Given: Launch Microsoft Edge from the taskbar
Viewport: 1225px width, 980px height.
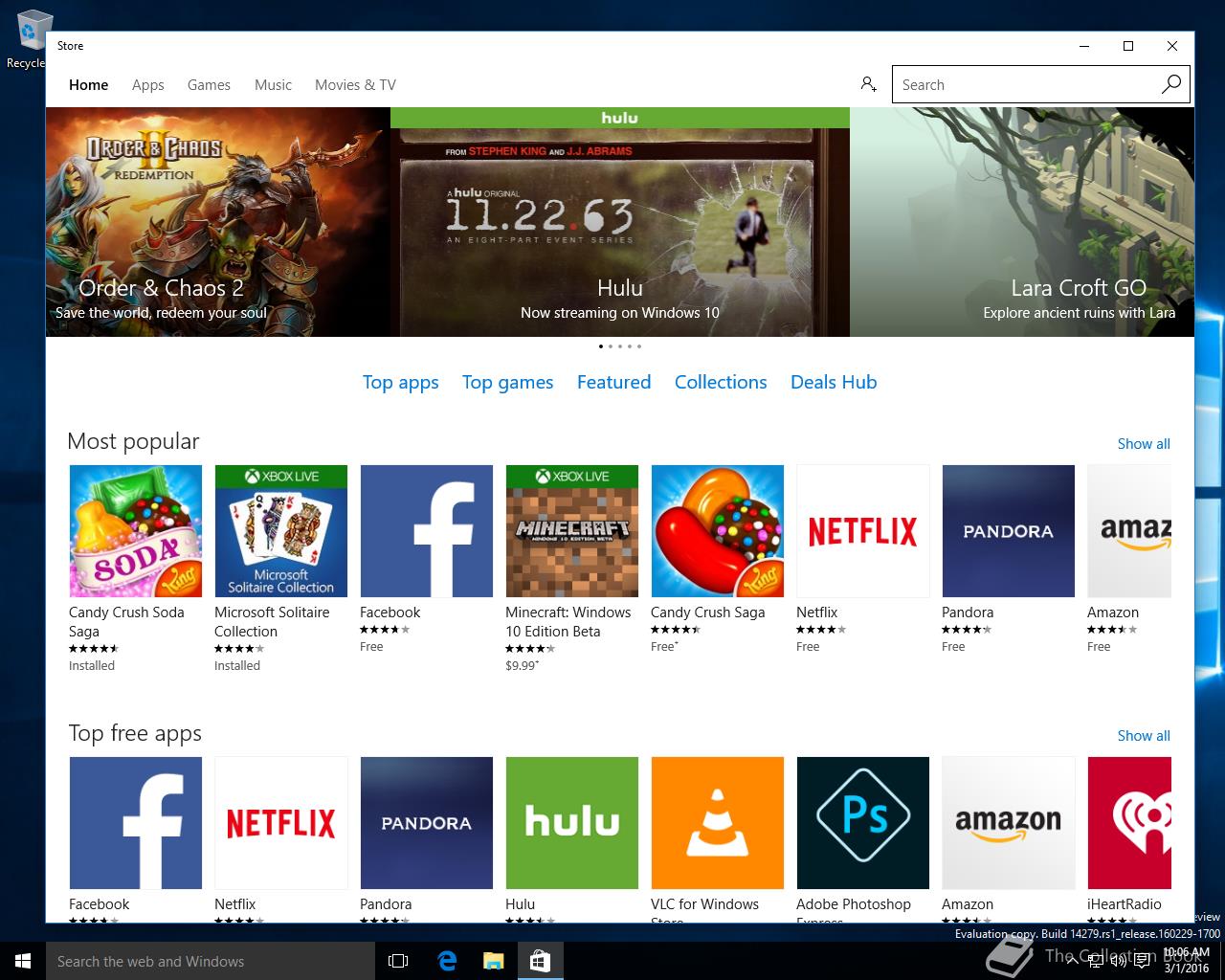Looking at the screenshot, I should pyautogui.click(x=447, y=961).
